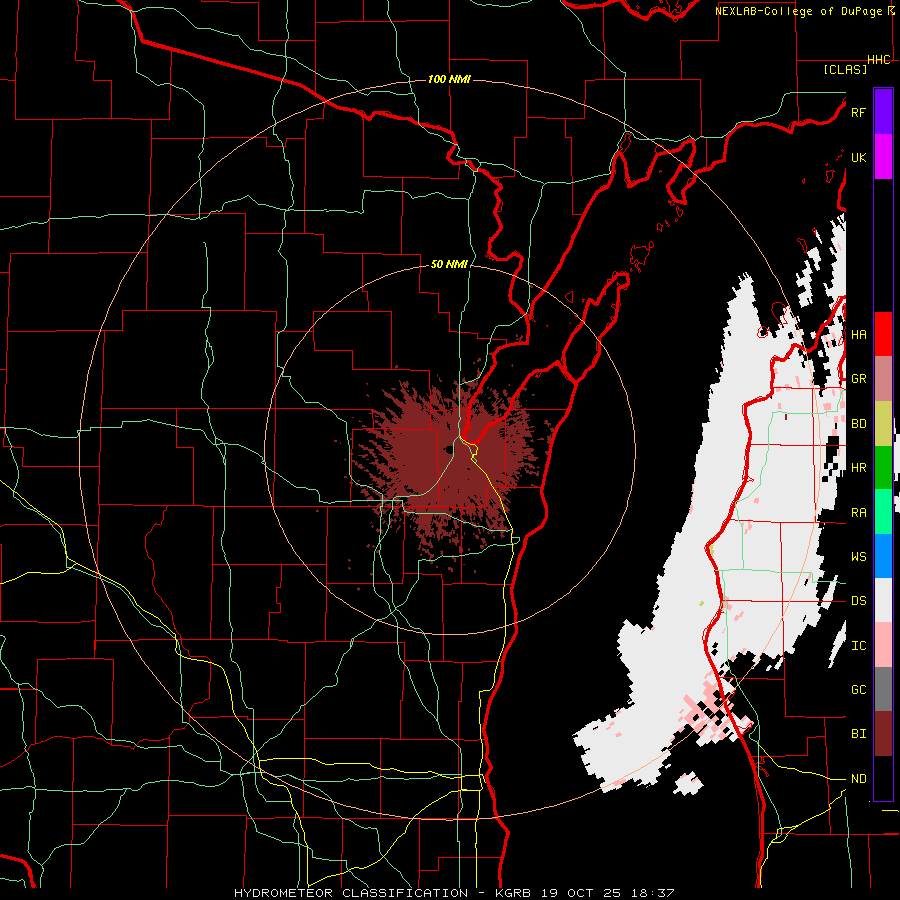Click the light green RA legend swatch
Viewport: 900px width, 900px height.
tap(883, 512)
